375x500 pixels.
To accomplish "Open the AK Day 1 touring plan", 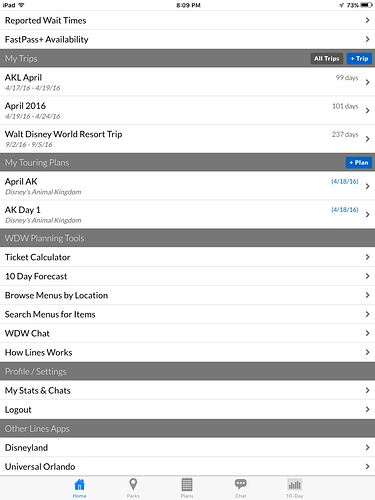I will (187, 214).
